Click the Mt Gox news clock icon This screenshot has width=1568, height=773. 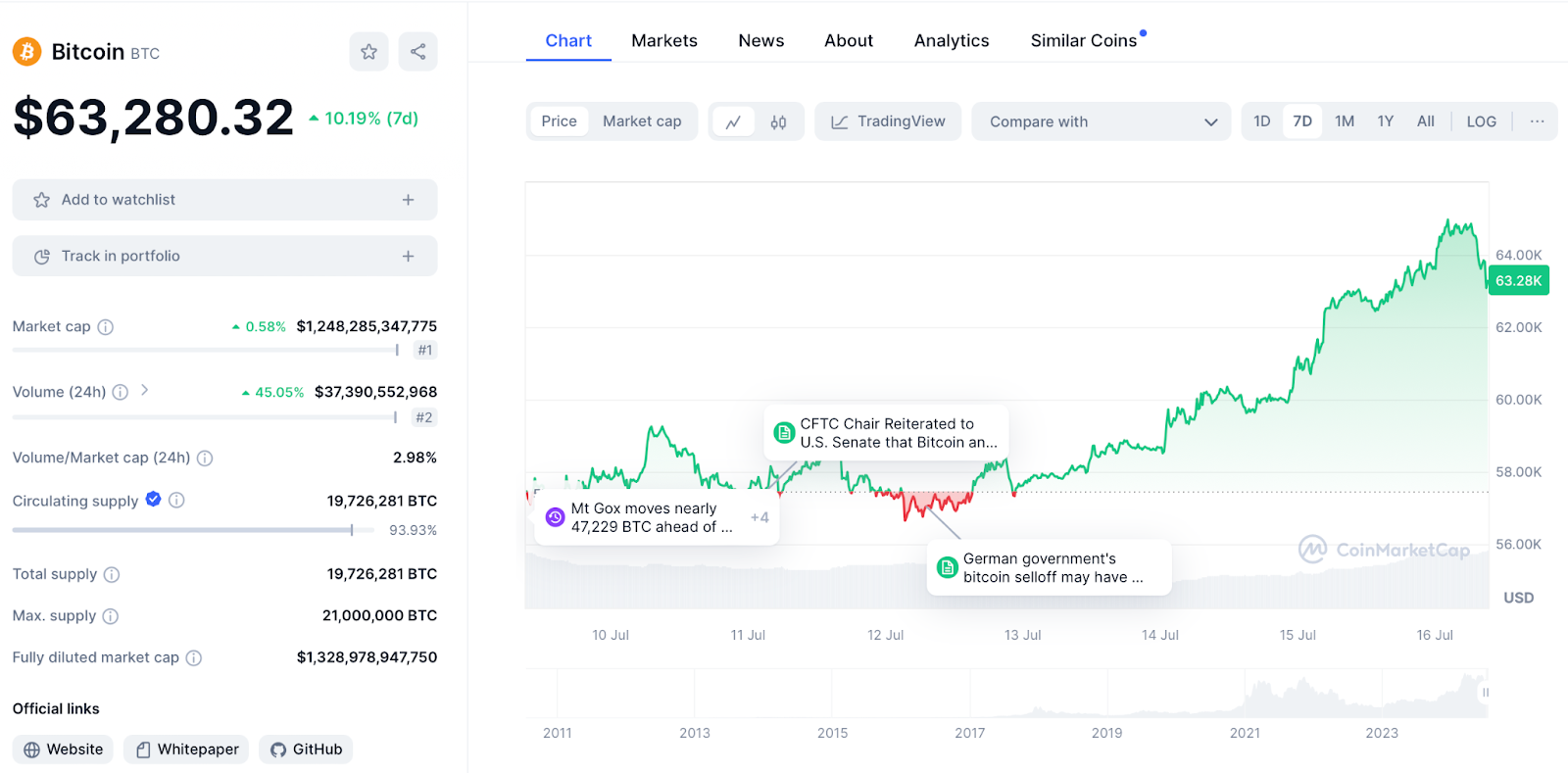click(x=555, y=517)
